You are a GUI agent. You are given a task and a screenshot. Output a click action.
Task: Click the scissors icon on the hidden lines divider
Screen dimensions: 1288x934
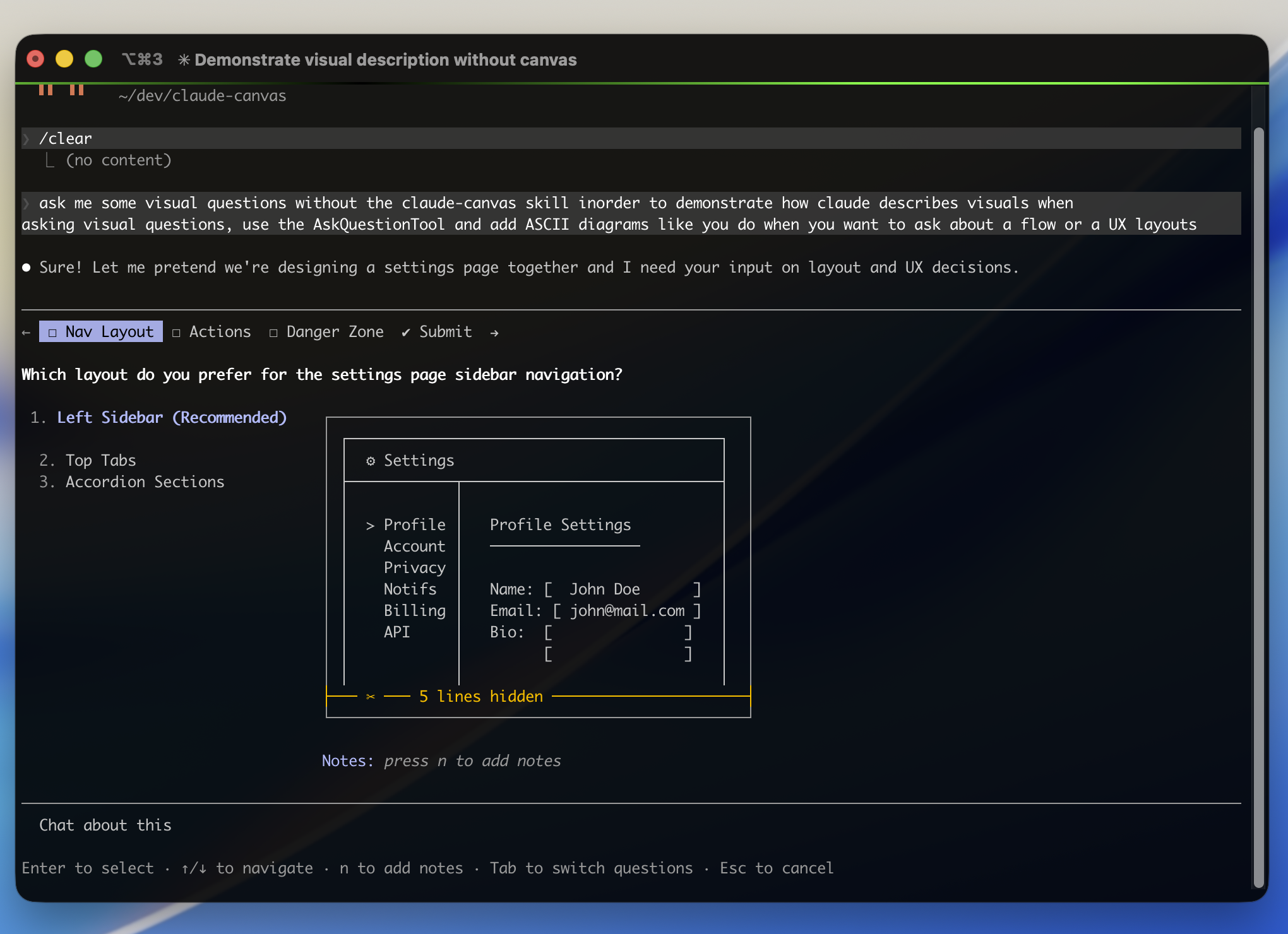[x=369, y=696]
